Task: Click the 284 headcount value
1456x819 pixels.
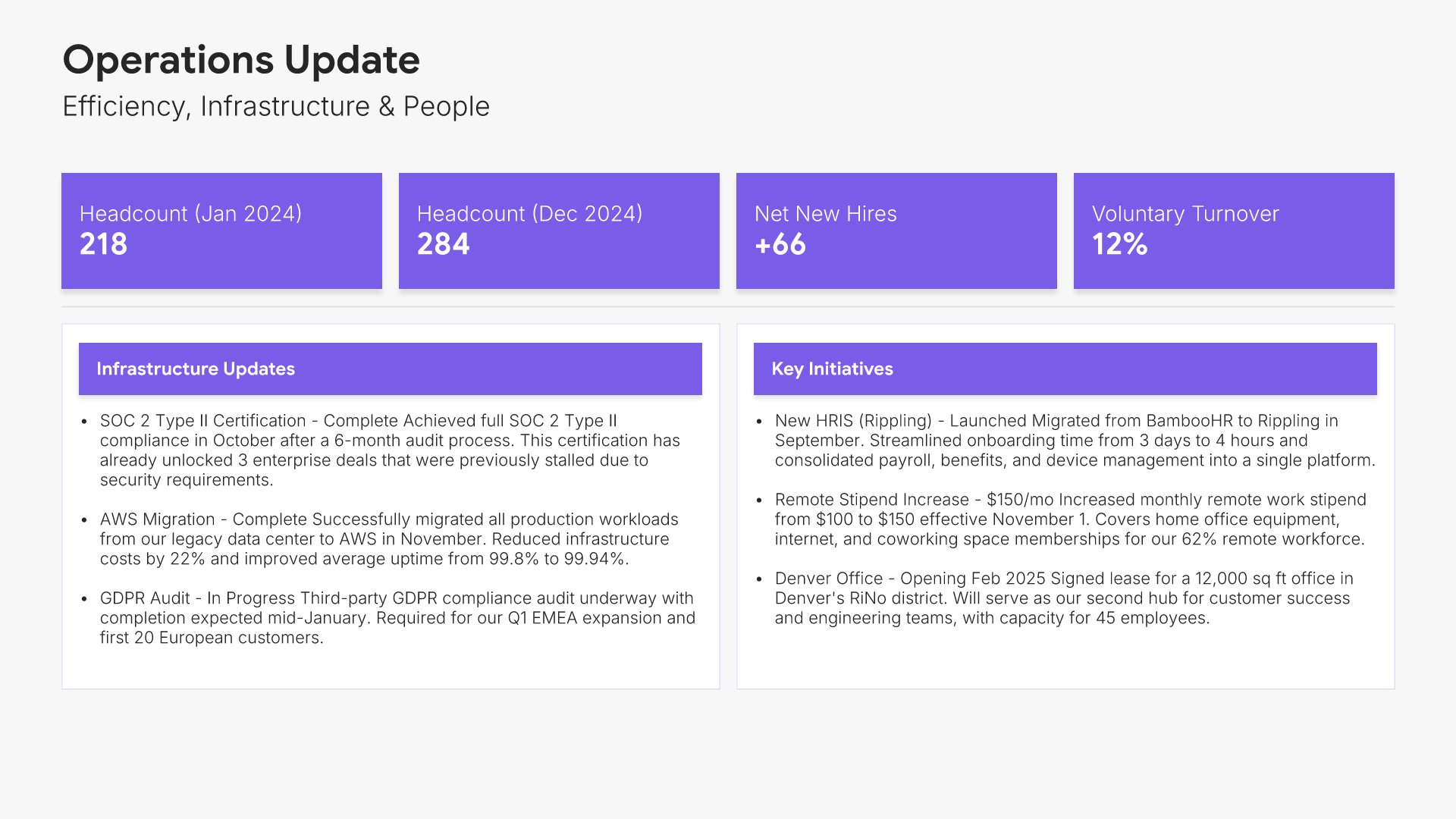Action: pyautogui.click(x=444, y=244)
